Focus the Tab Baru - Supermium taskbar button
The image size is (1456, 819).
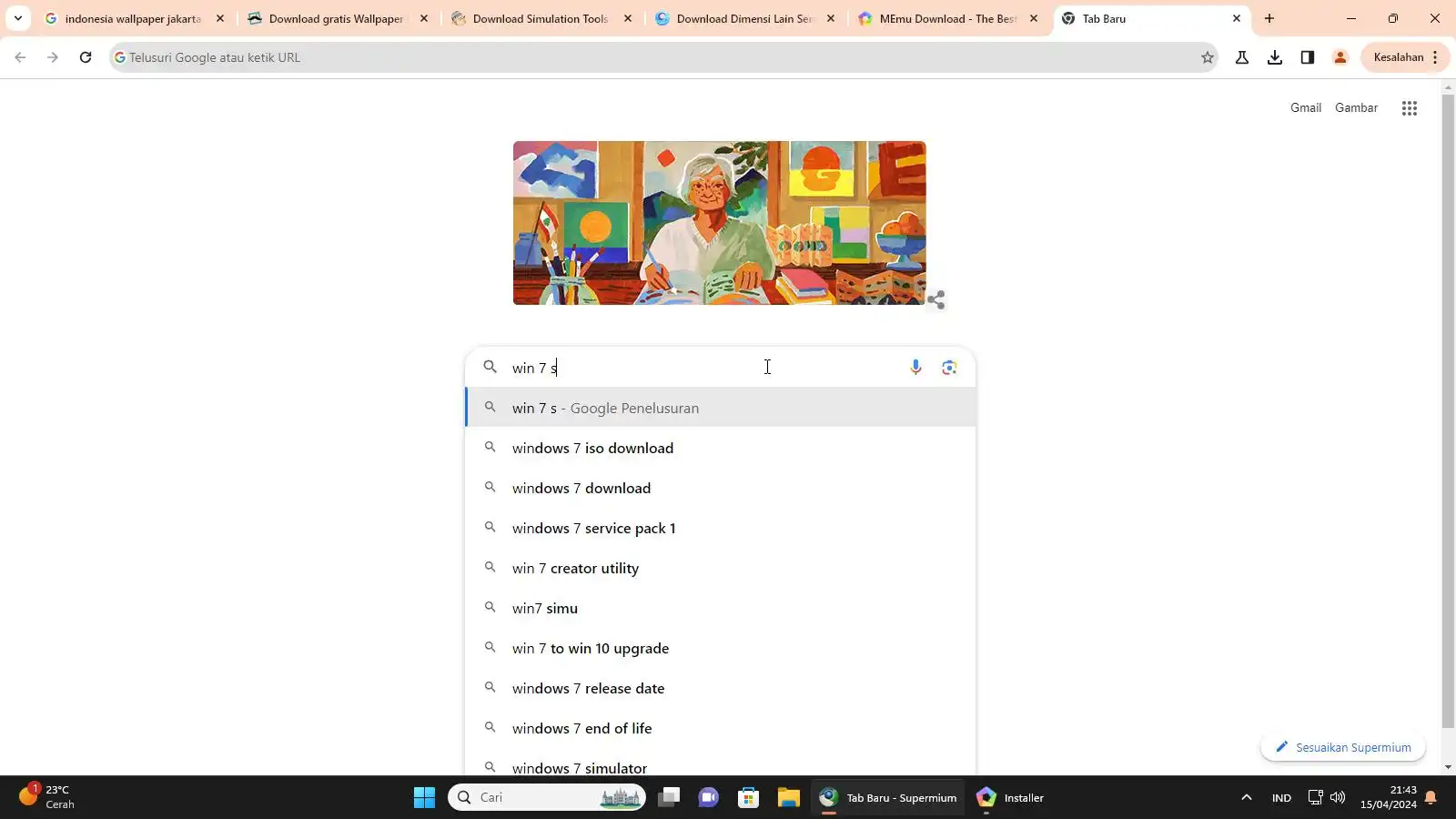click(x=887, y=798)
